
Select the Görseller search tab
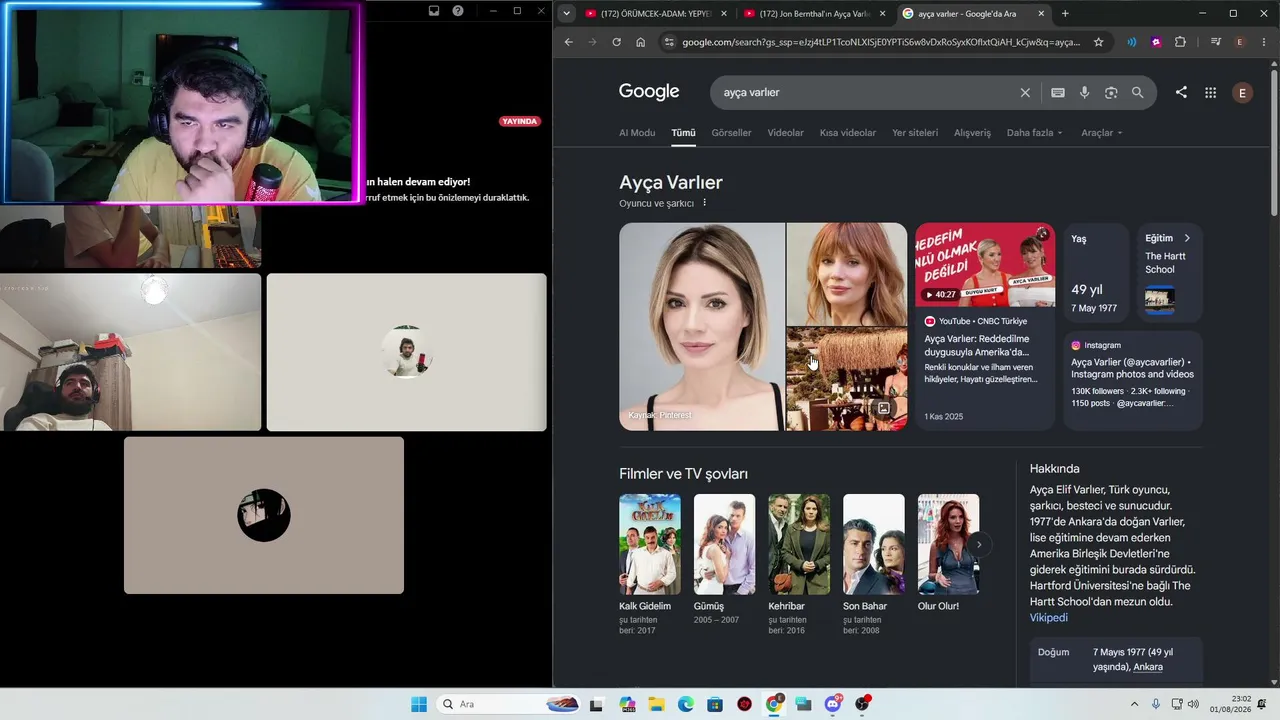[731, 133]
